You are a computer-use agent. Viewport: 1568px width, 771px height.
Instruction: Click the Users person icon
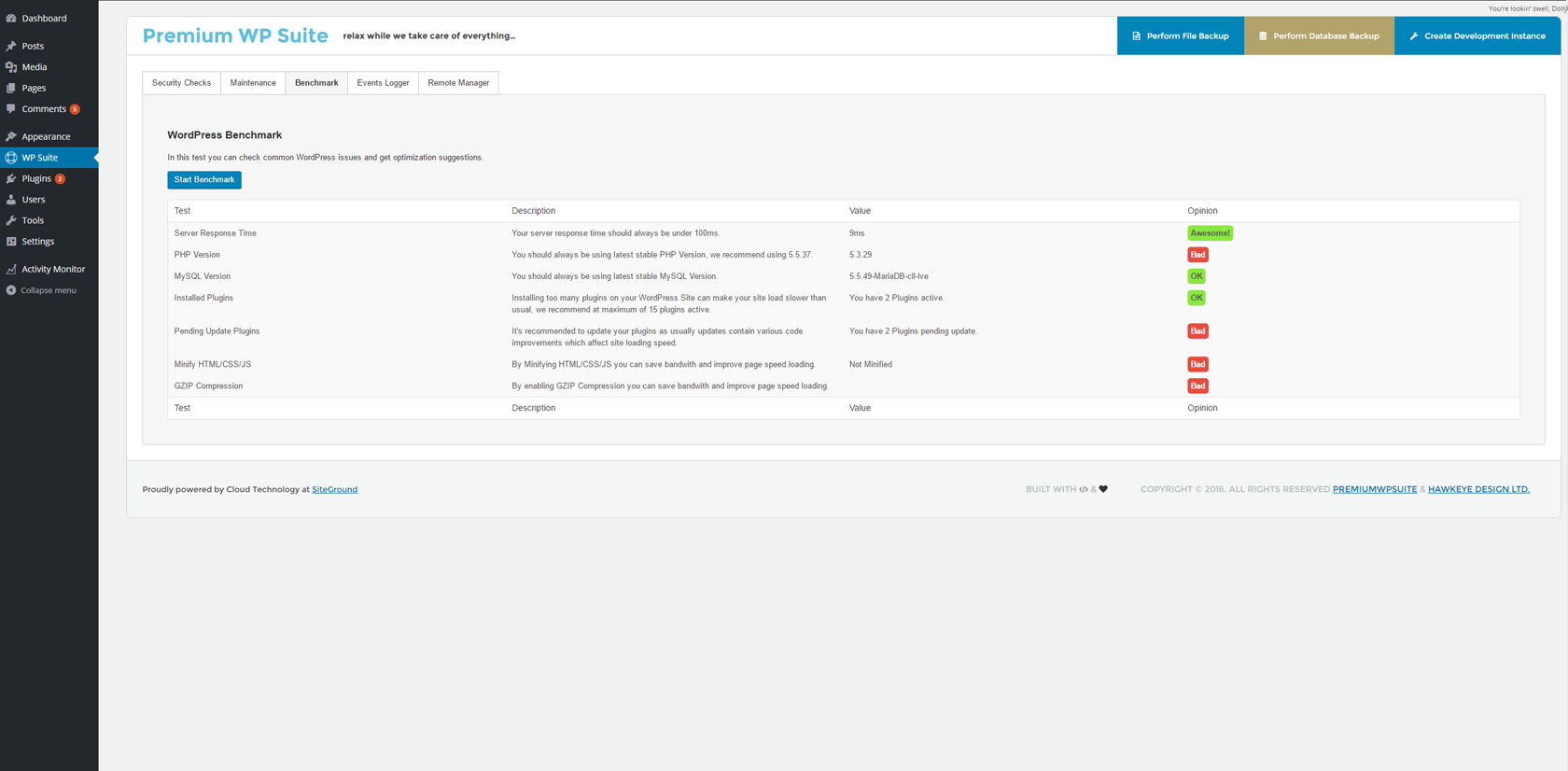pyautogui.click(x=11, y=200)
